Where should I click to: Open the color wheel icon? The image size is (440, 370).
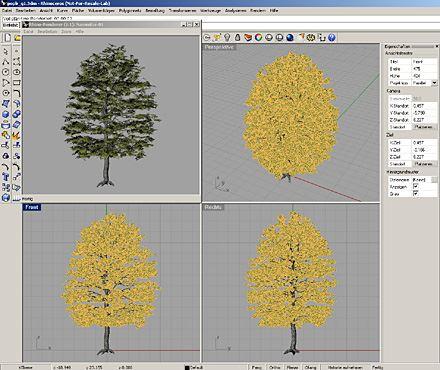[258, 37]
